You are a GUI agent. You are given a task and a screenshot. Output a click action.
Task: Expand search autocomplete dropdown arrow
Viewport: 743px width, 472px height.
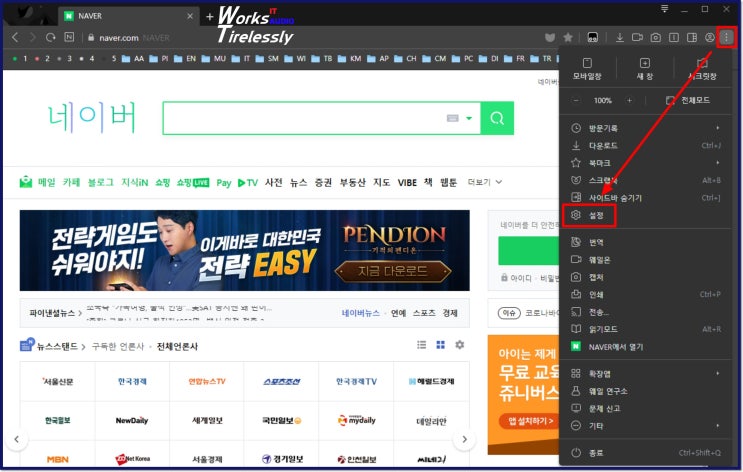(469, 118)
